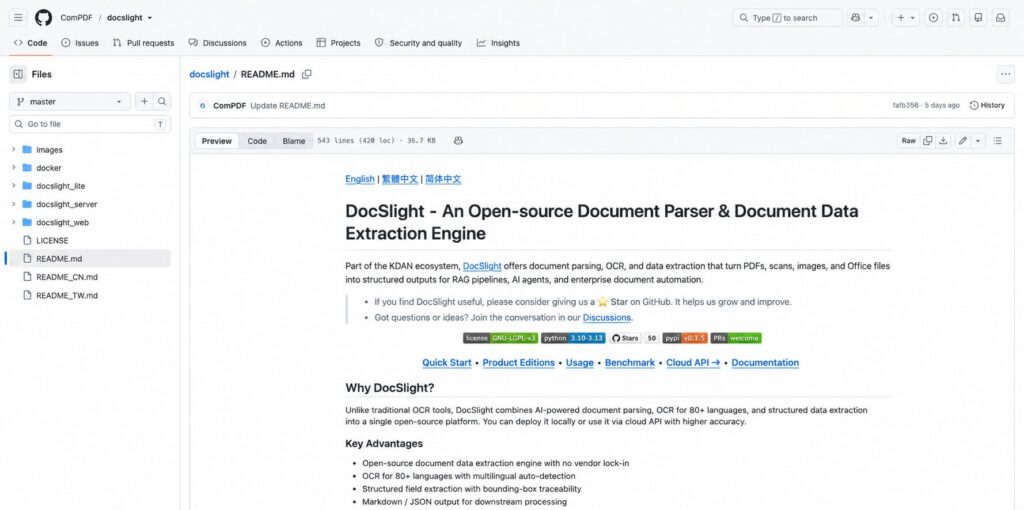Follow the Discussions link in README
Screen dimensions: 1024x510
(607, 318)
